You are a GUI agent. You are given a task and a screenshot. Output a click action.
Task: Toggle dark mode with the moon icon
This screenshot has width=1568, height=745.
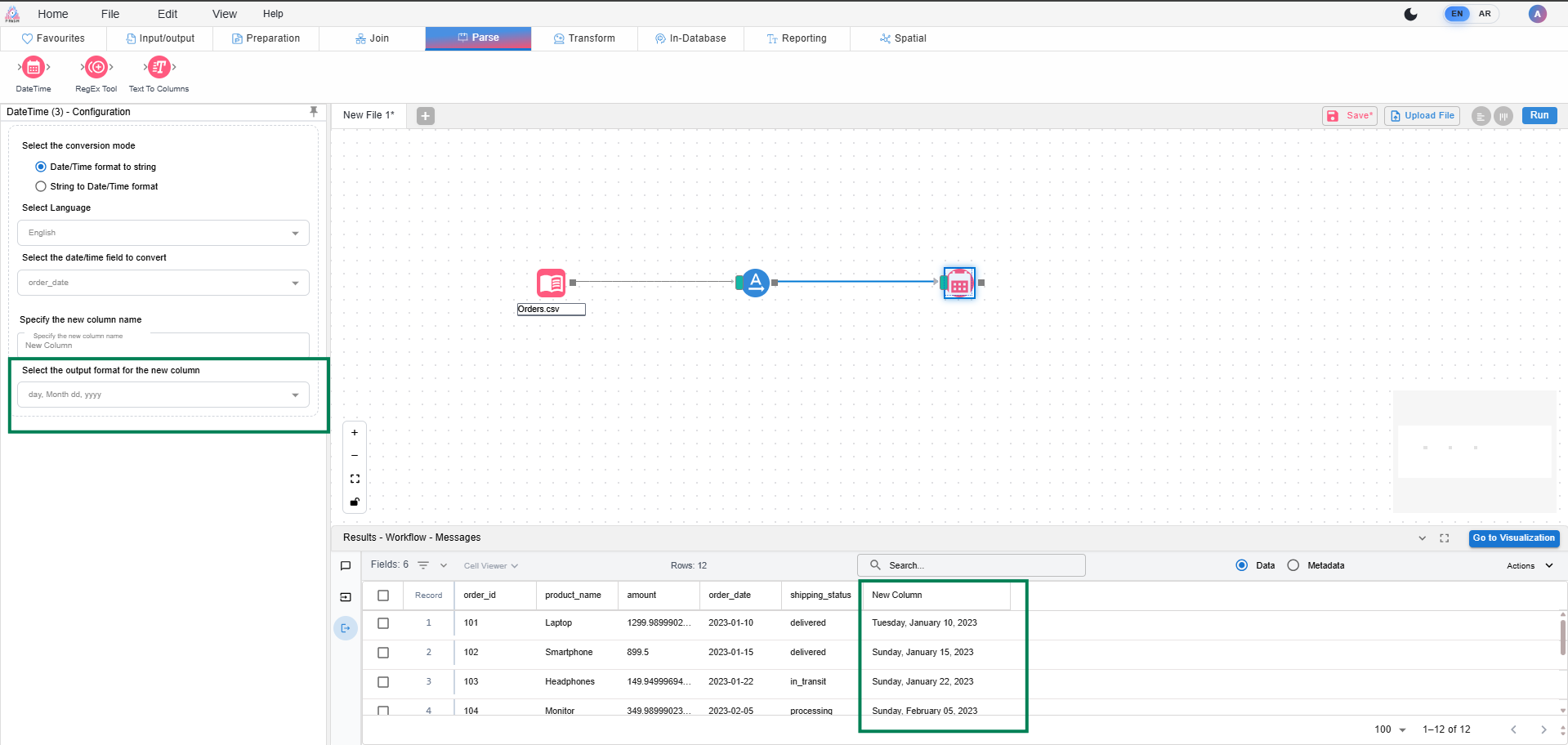1410,14
